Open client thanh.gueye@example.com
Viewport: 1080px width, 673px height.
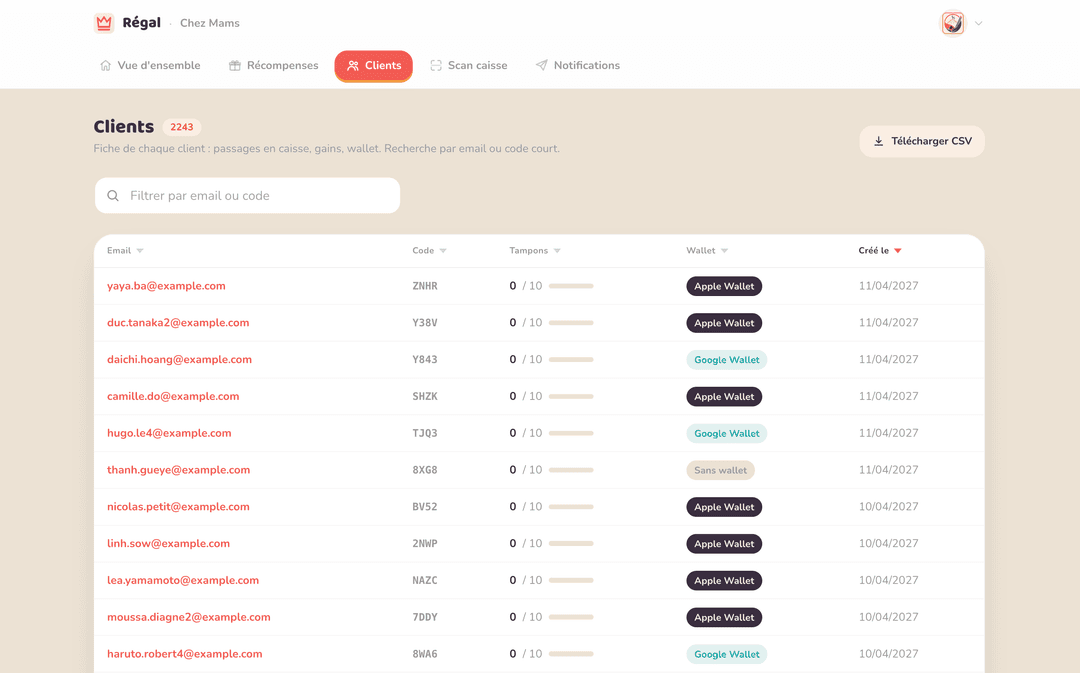coord(178,470)
